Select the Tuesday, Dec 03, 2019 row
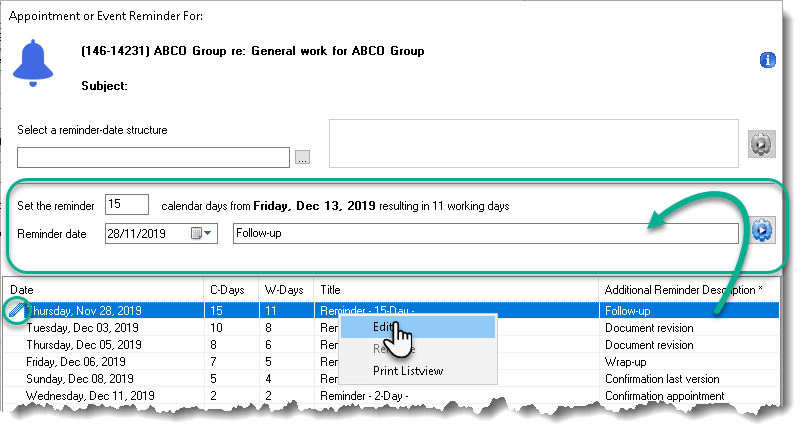Image resolution: width=809 pixels, height=436 pixels. [x=391, y=328]
